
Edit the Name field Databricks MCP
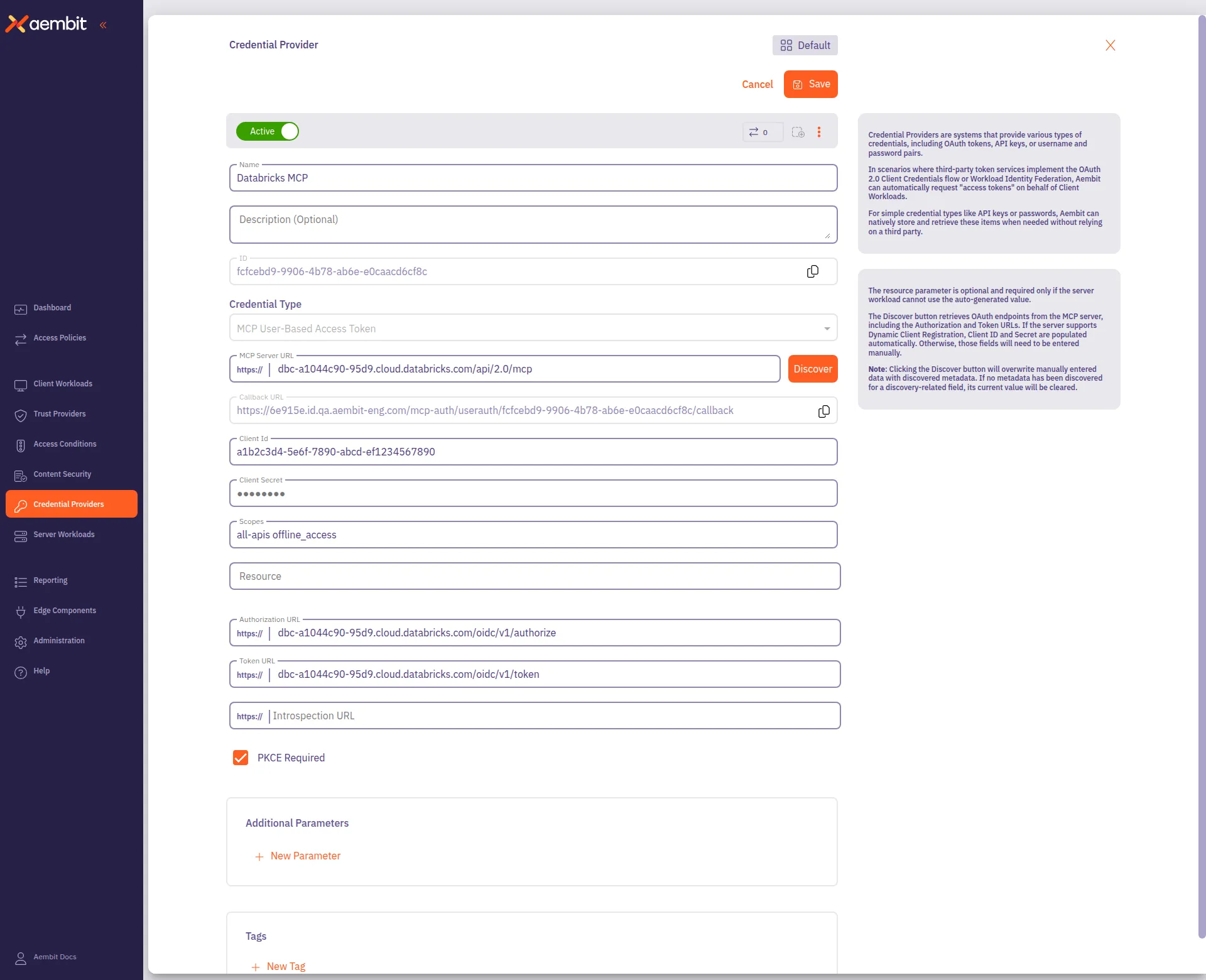pos(533,178)
